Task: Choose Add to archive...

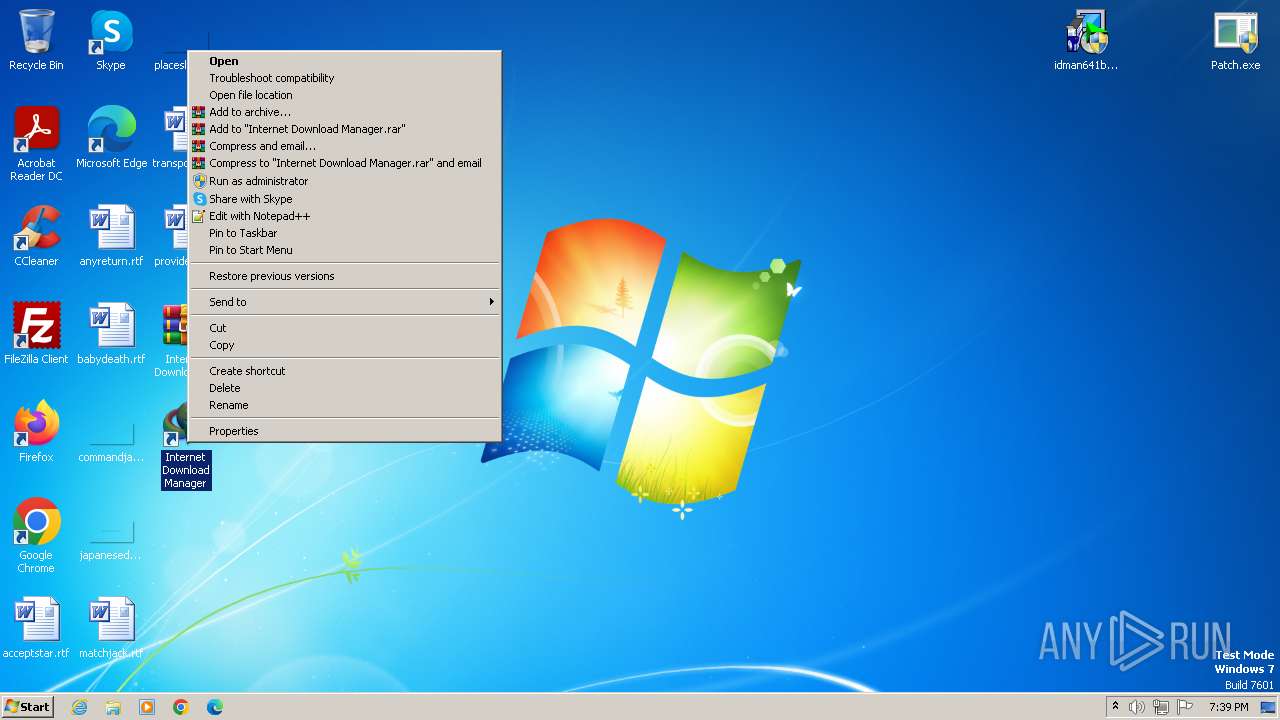Action: coord(344,112)
